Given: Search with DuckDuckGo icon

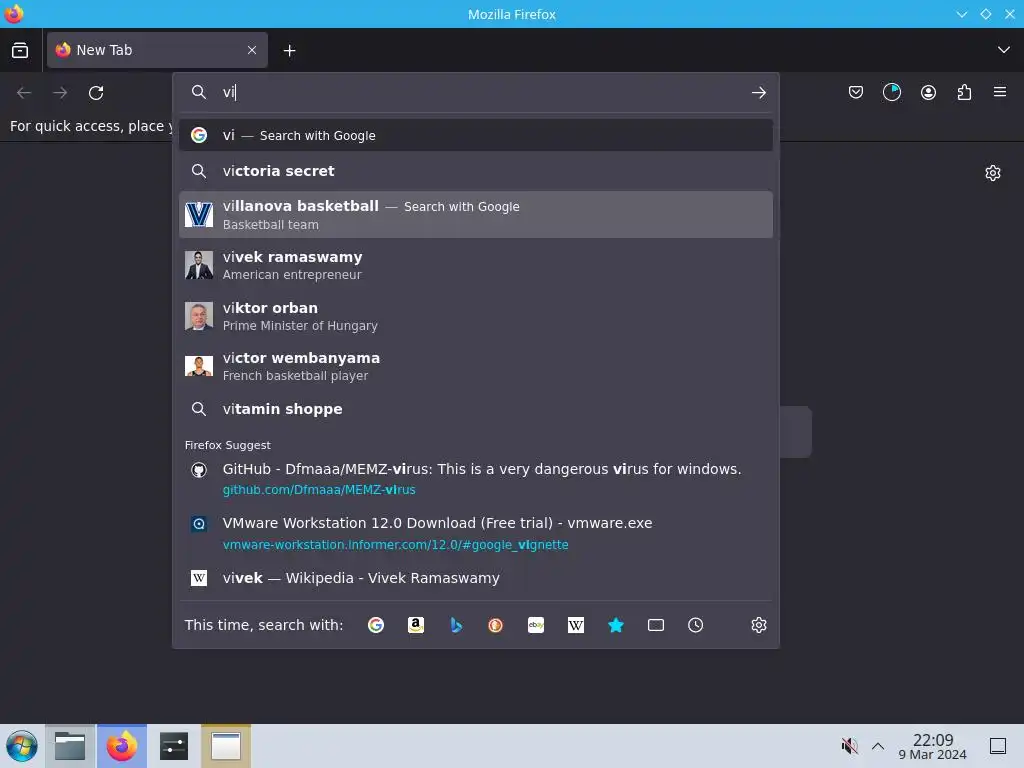Looking at the screenshot, I should (x=496, y=625).
